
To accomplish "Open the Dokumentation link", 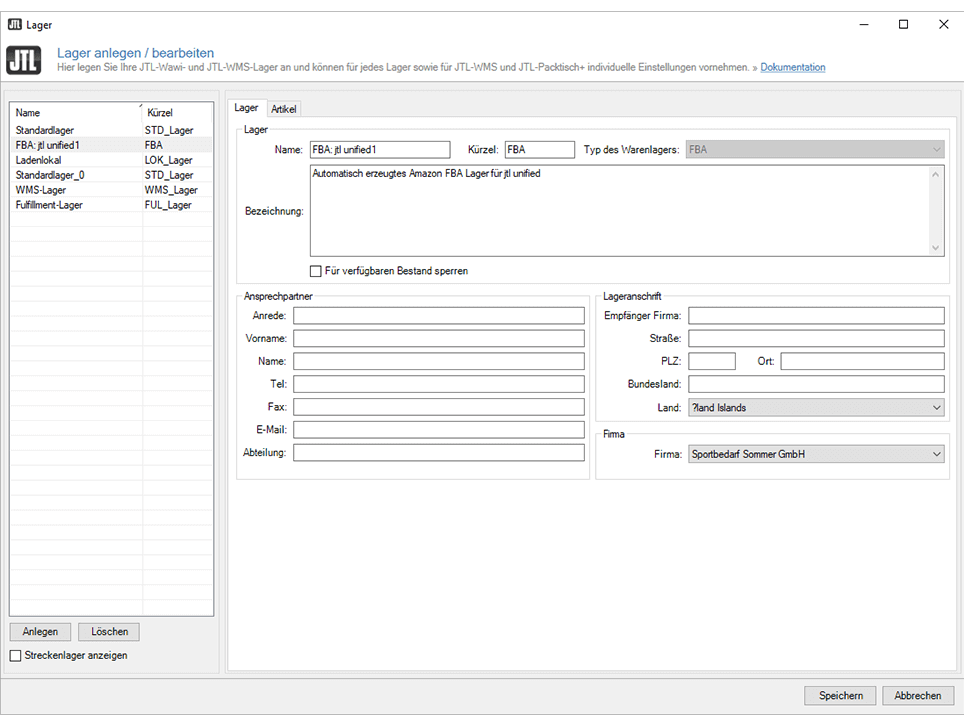I will tap(792, 68).
